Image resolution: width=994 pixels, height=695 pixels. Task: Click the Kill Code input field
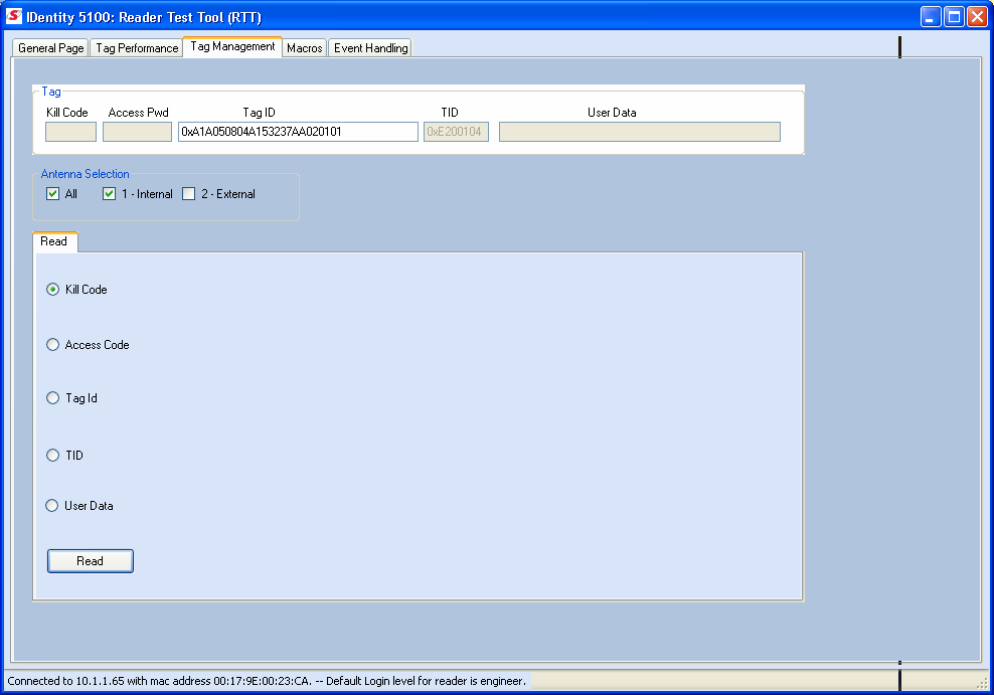click(x=71, y=132)
